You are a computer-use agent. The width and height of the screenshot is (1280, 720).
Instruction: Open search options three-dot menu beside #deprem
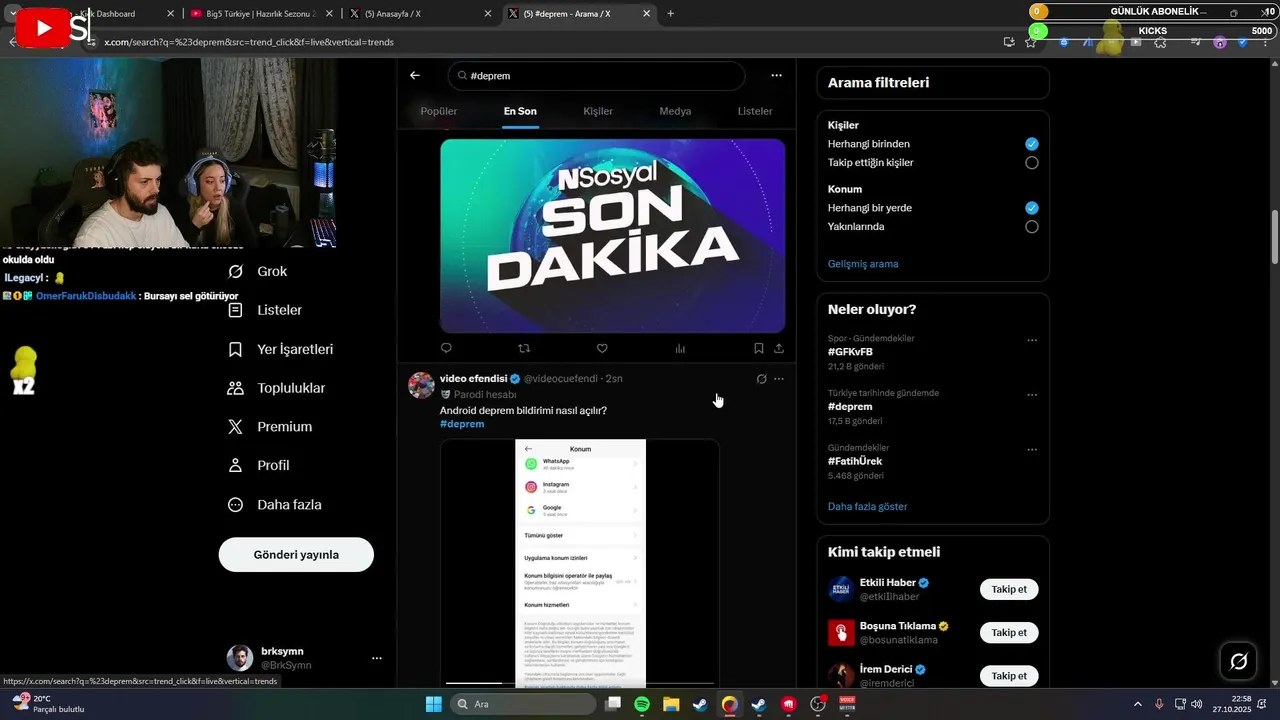pyautogui.click(x=776, y=75)
